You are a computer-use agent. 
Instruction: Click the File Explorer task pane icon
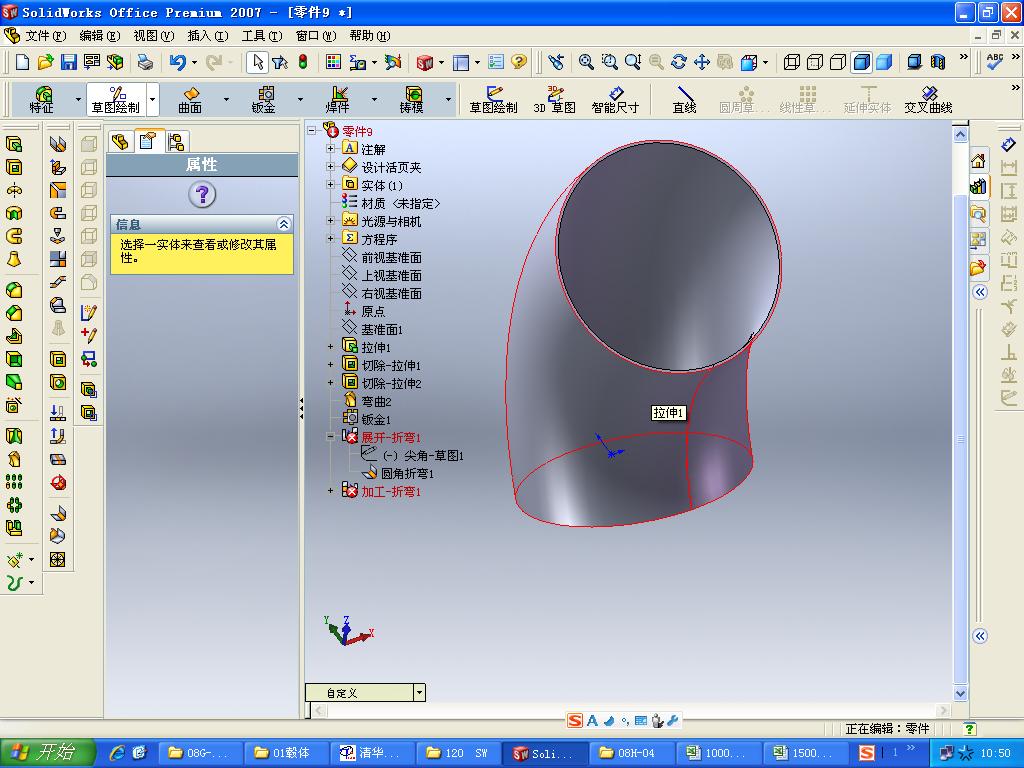tap(978, 214)
